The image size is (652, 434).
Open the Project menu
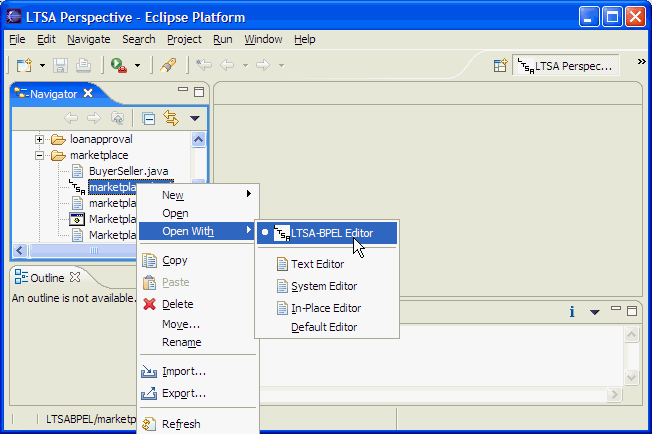184,39
